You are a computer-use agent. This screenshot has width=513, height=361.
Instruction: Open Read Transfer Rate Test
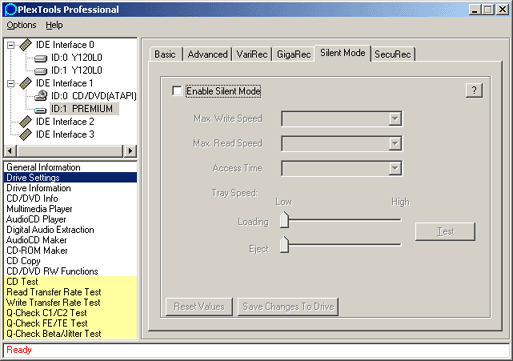(70, 292)
